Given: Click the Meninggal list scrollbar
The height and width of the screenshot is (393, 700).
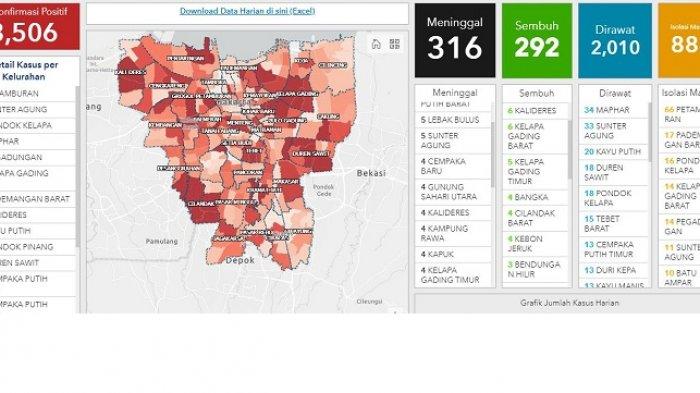Looking at the screenshot, I should tap(492, 155).
